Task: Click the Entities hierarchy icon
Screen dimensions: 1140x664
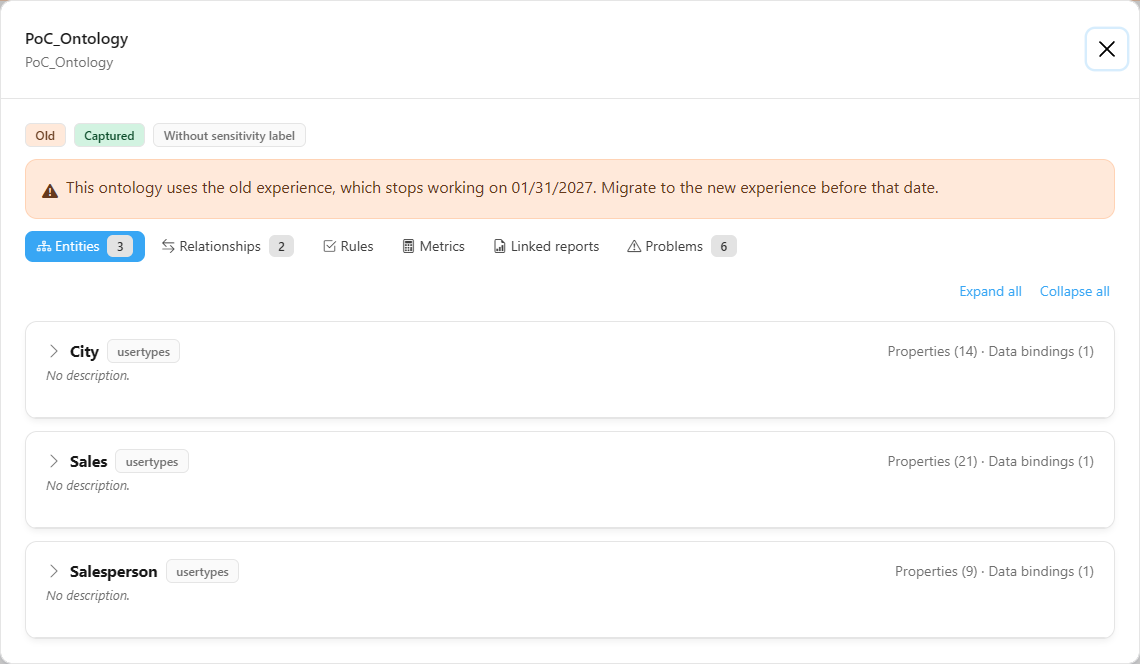Action: tap(44, 247)
